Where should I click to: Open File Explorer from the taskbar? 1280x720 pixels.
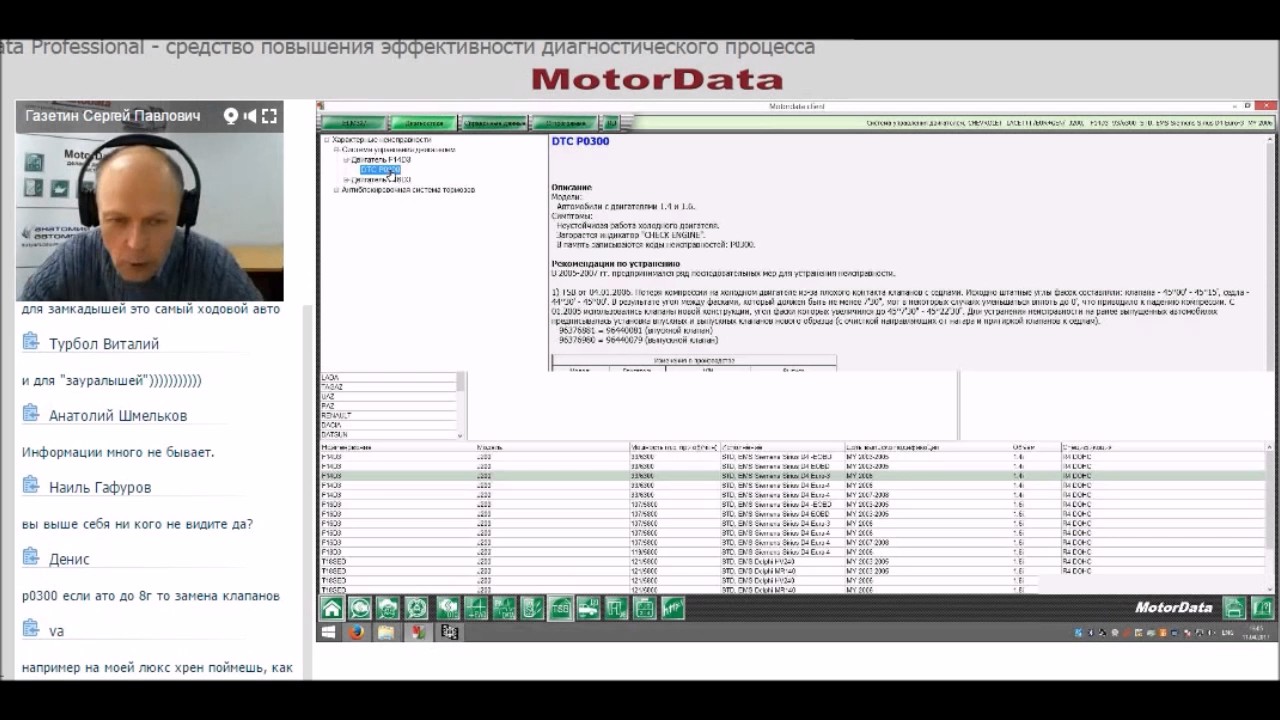point(386,632)
